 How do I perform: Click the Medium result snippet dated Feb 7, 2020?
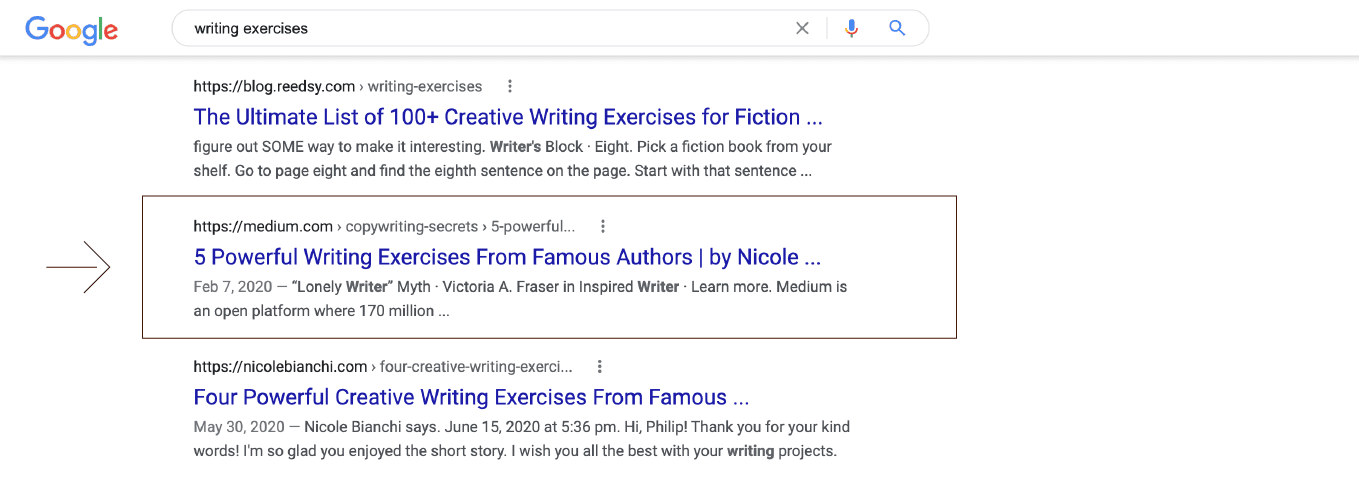click(x=520, y=298)
